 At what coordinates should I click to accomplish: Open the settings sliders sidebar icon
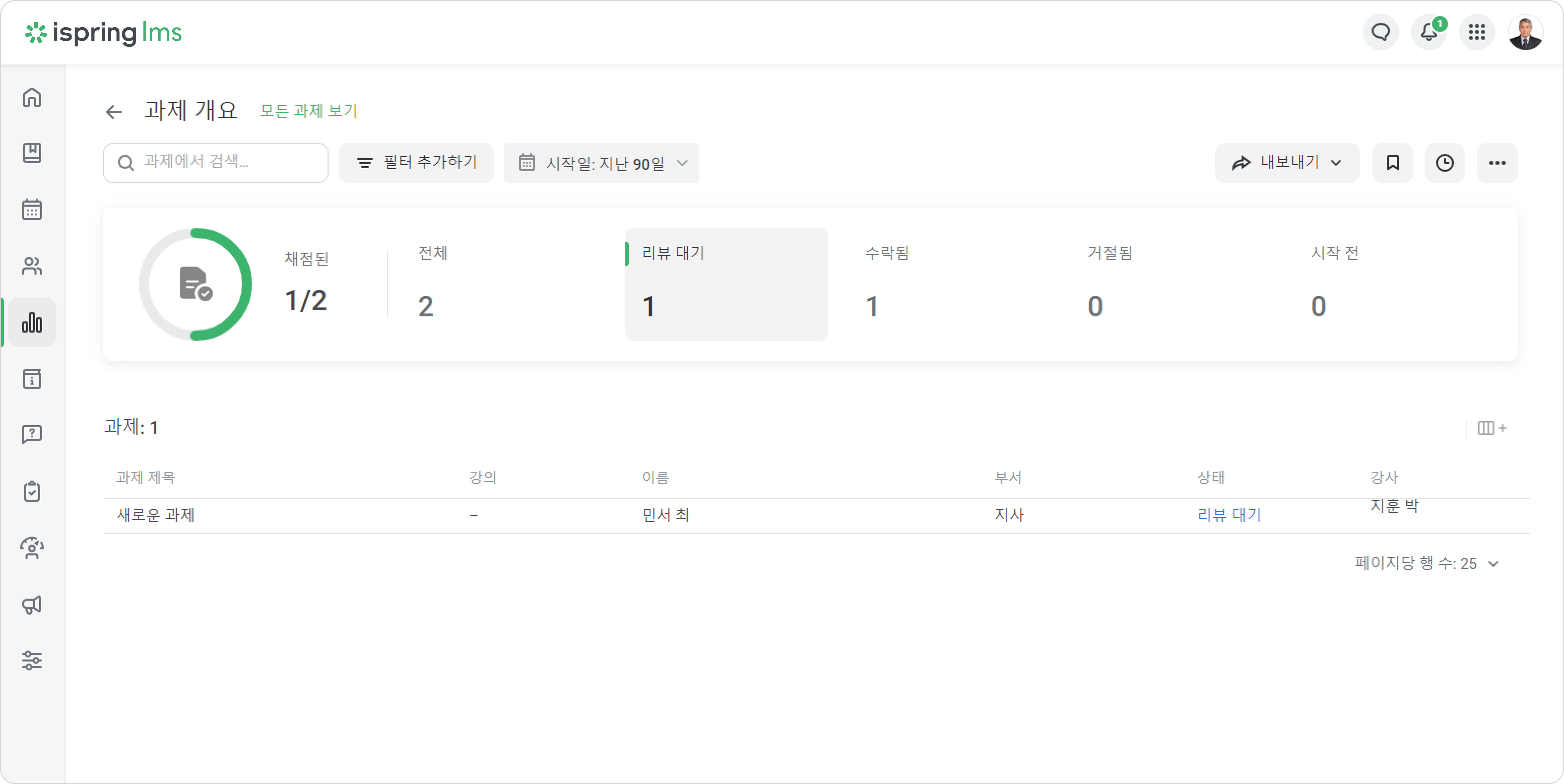coord(32,660)
